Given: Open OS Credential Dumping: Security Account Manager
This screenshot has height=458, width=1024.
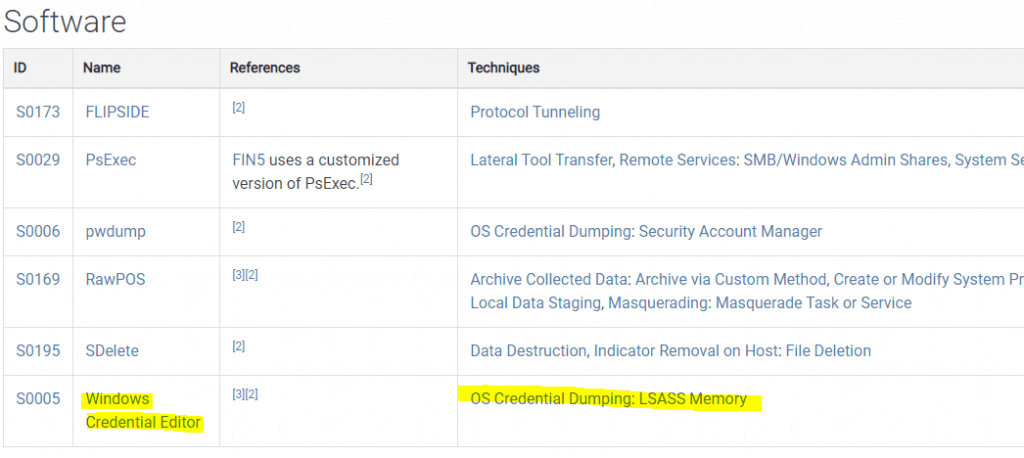Looking at the screenshot, I should pyautogui.click(x=646, y=231).
